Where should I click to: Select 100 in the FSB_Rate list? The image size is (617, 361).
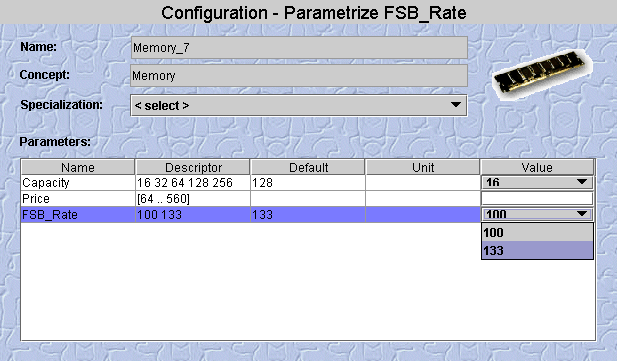pyautogui.click(x=537, y=232)
